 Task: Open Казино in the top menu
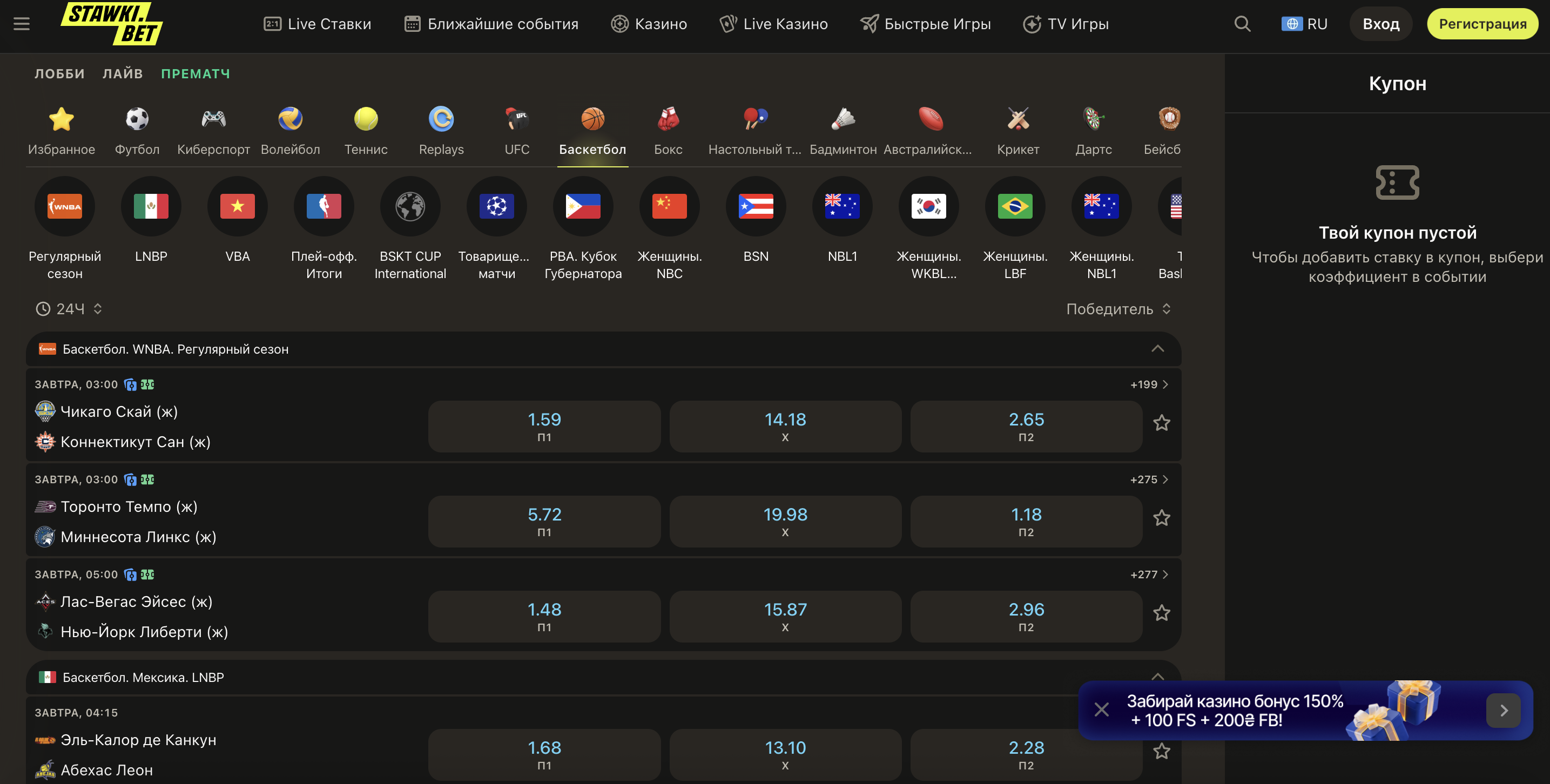(x=649, y=24)
